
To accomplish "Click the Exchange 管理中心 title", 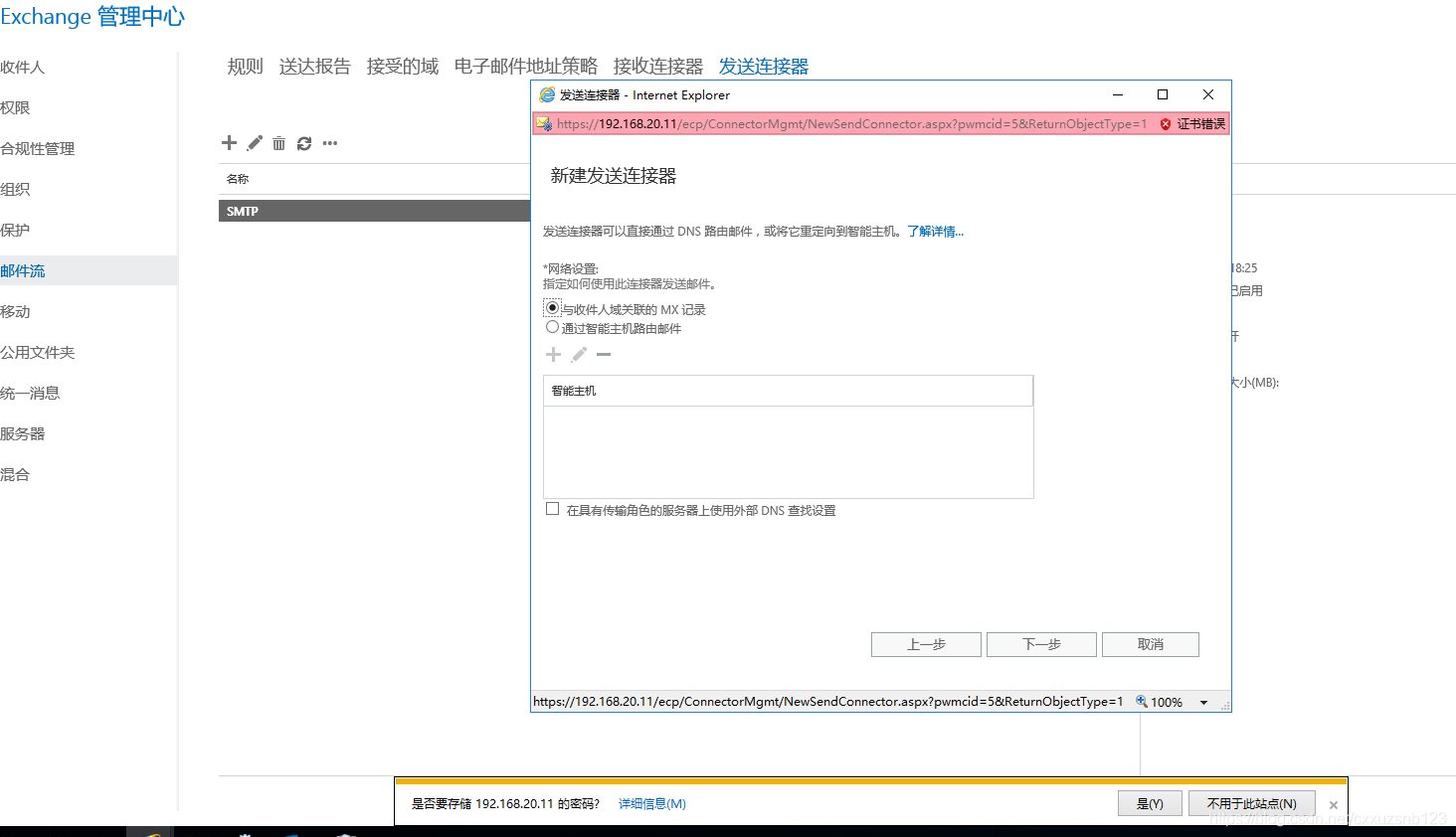I will click(x=92, y=17).
